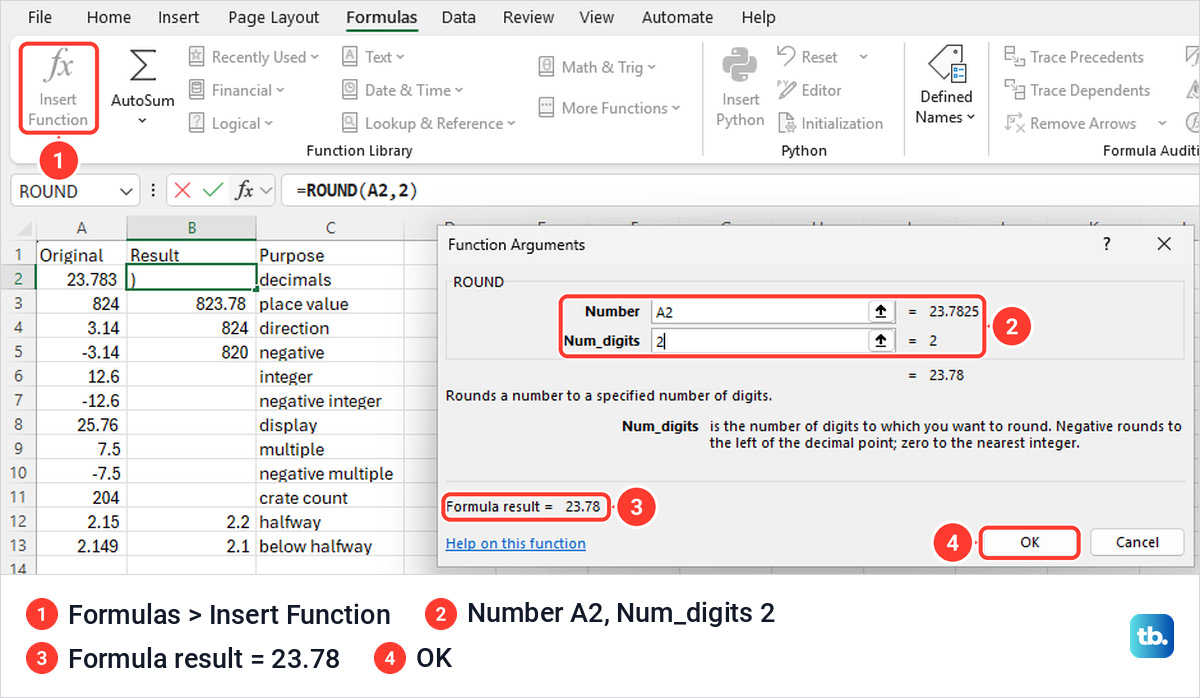Click the formula bar fx icon
1200x698 pixels.
[244, 190]
